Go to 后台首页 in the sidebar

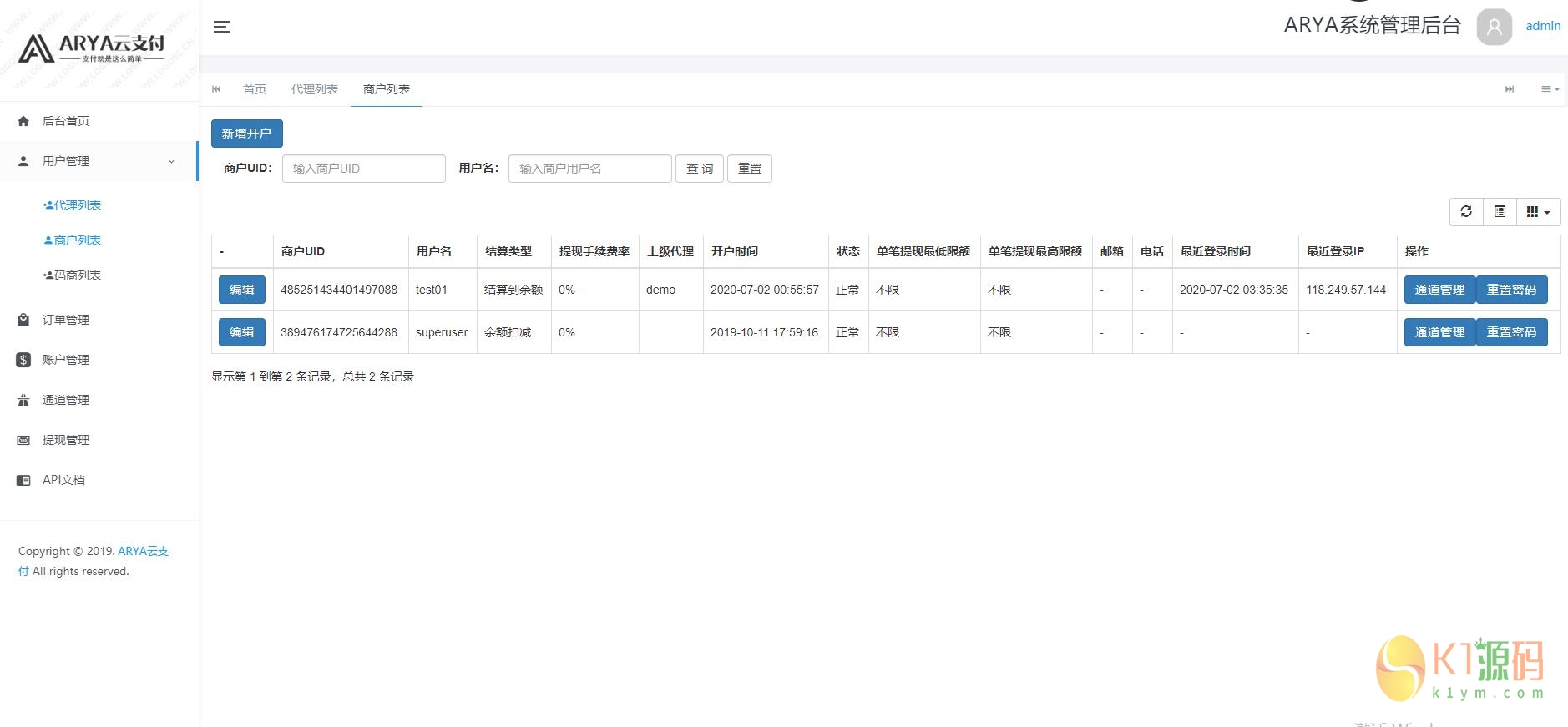(x=99, y=121)
